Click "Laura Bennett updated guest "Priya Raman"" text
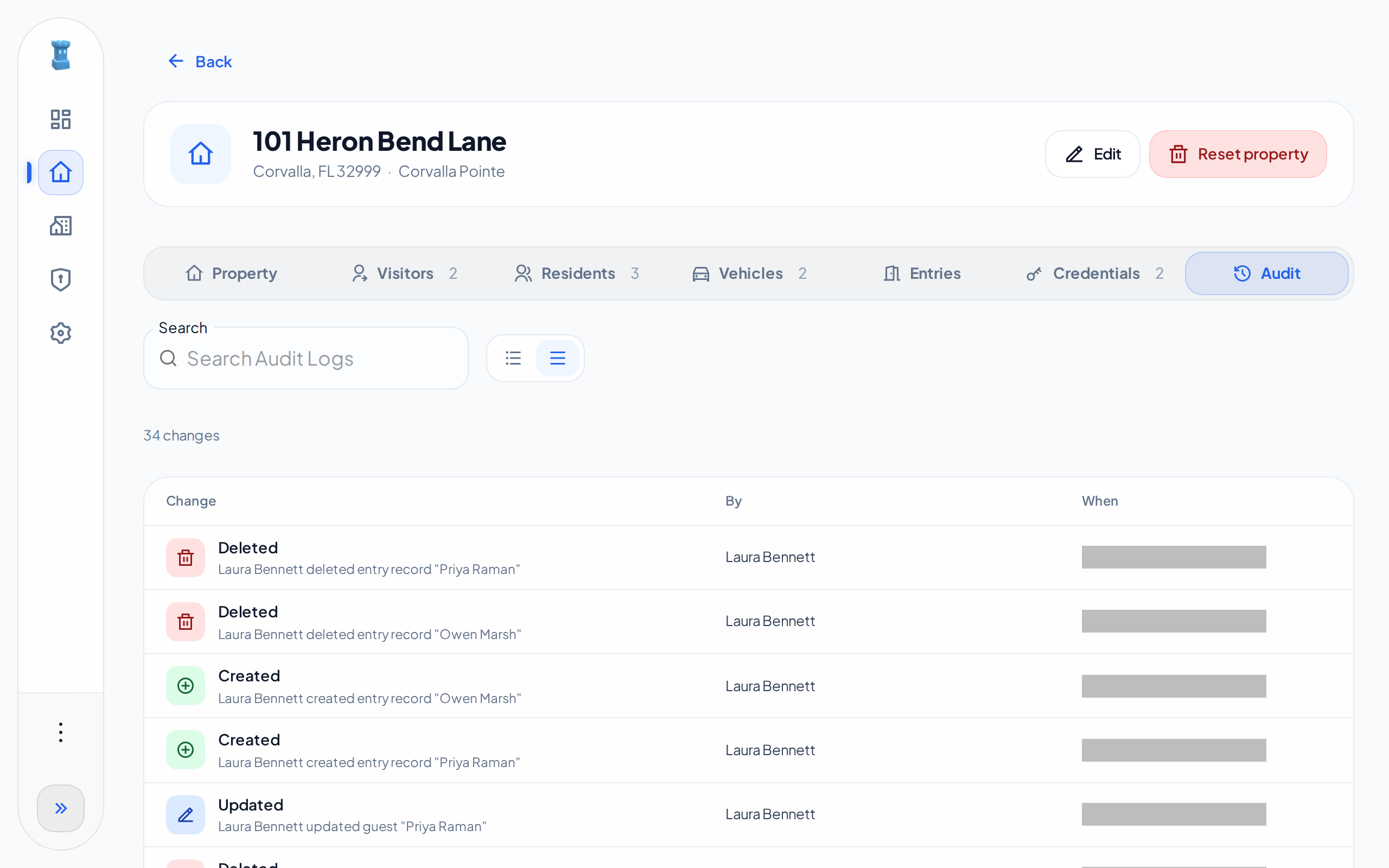 (353, 827)
